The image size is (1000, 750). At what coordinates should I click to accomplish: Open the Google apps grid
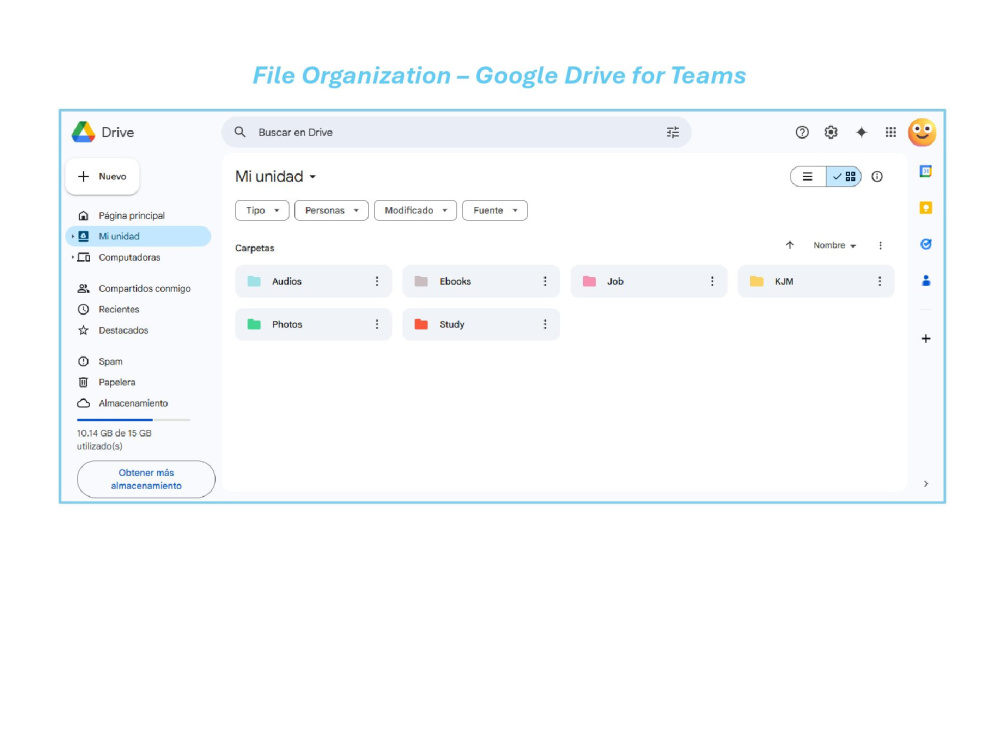click(x=890, y=132)
